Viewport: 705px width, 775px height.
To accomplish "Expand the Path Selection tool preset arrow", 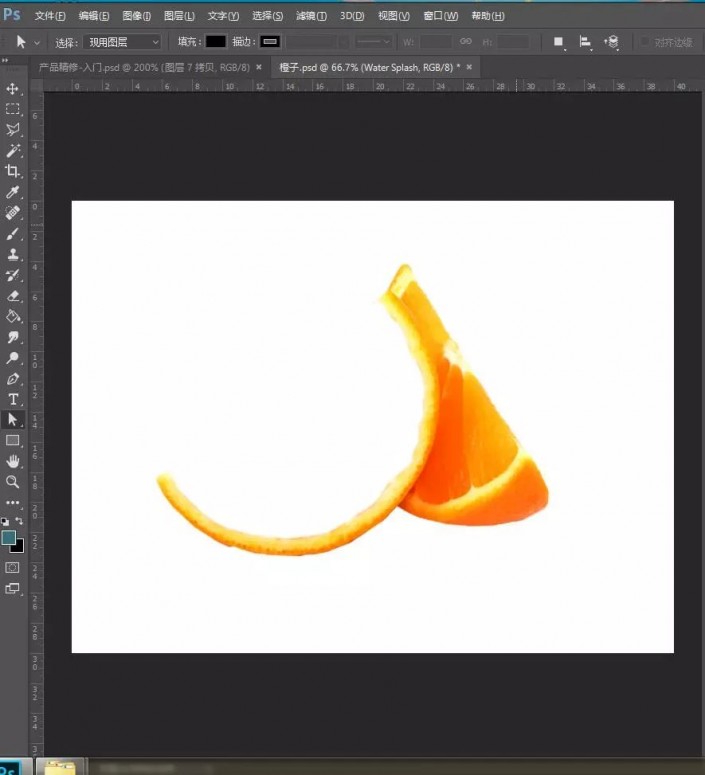I will coord(37,43).
